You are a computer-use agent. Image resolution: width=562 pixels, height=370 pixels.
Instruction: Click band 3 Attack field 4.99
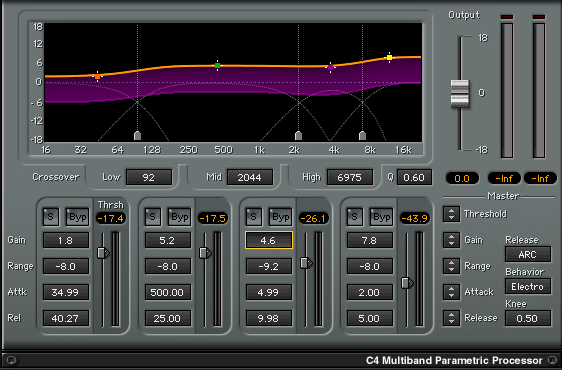(269, 292)
